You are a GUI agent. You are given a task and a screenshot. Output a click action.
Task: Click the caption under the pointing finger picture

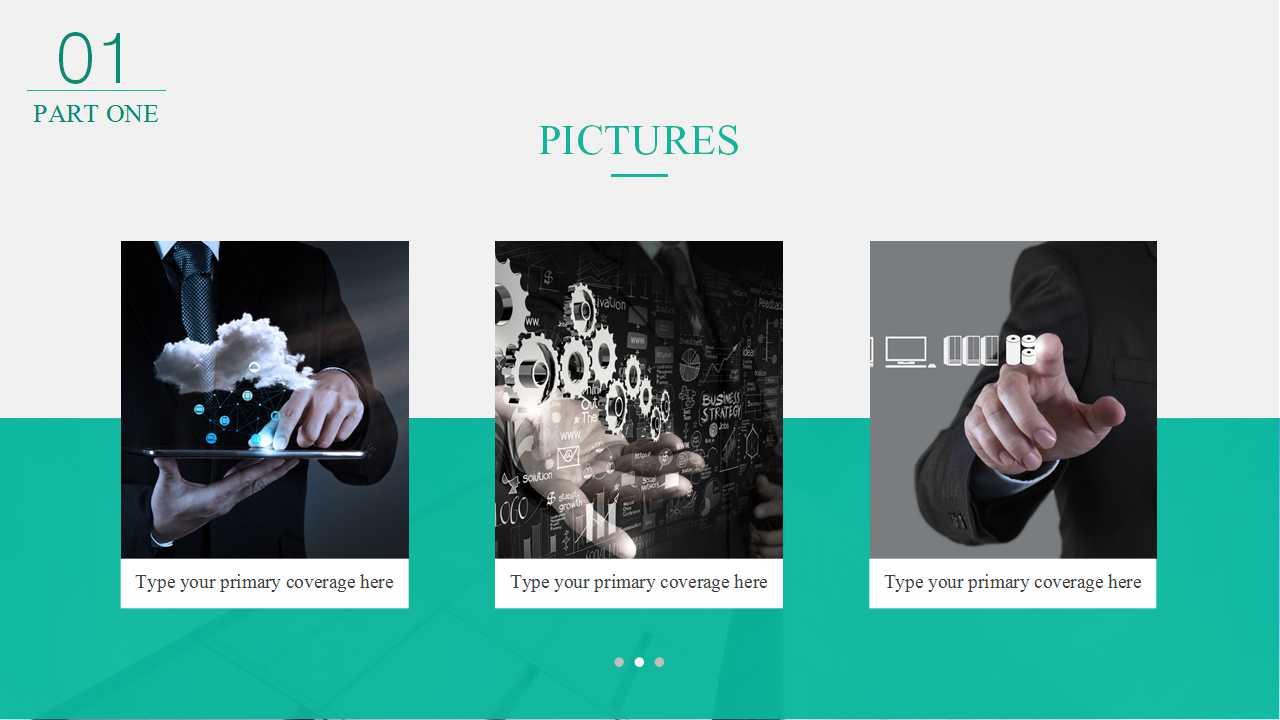point(1013,583)
